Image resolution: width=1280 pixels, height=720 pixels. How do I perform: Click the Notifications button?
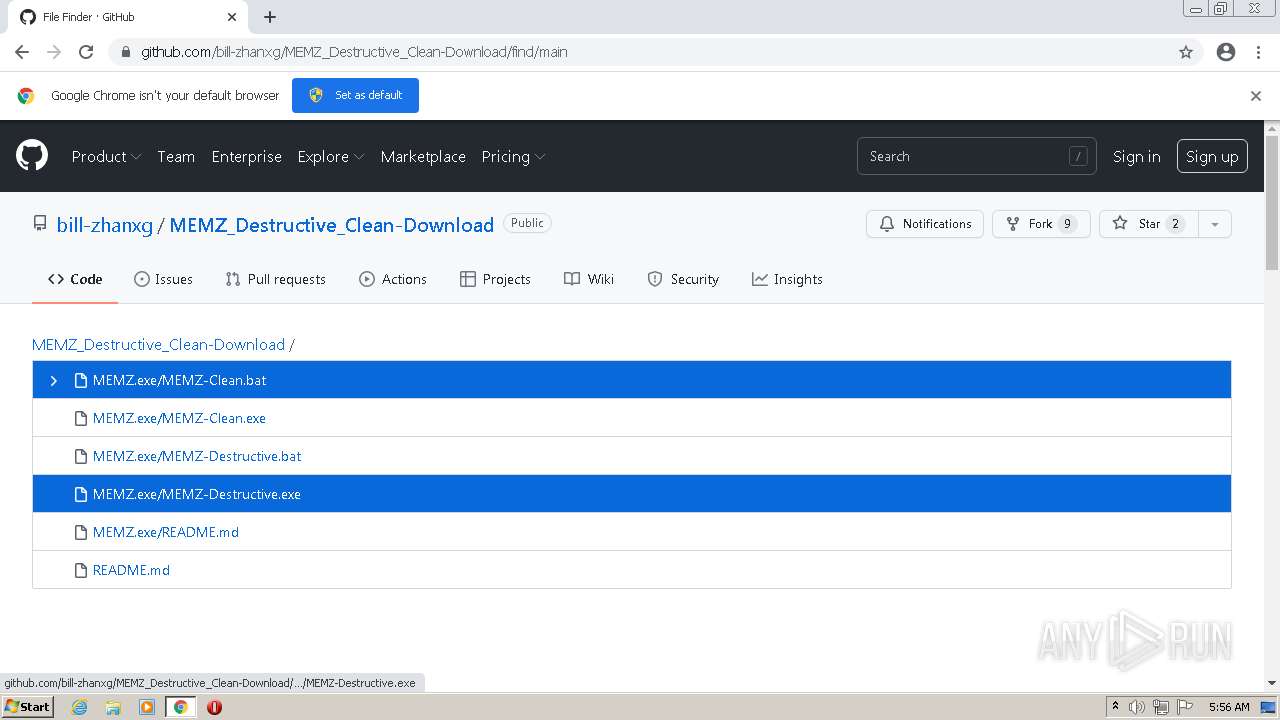925,224
